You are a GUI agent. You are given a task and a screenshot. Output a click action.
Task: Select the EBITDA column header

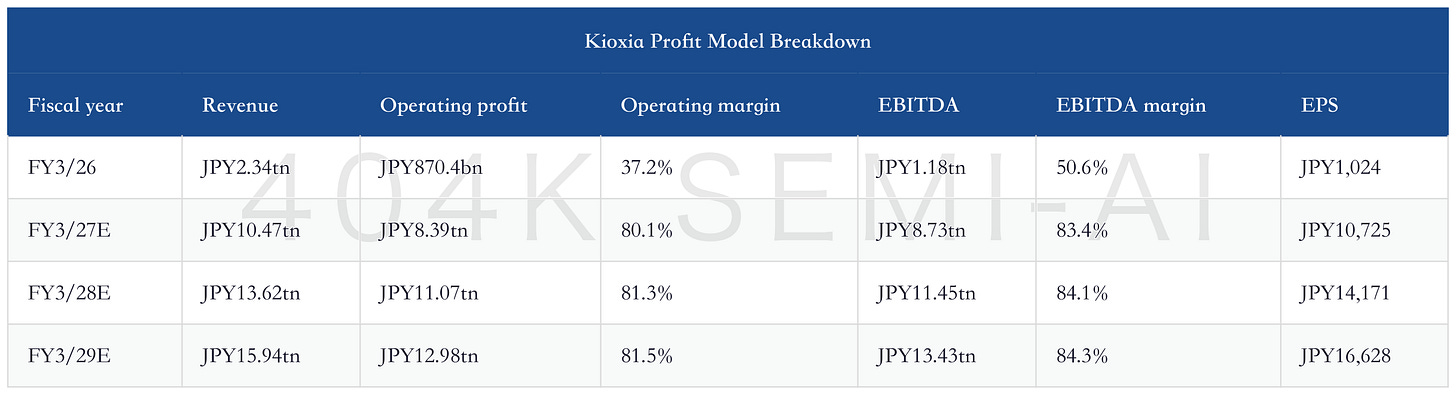coord(917,105)
